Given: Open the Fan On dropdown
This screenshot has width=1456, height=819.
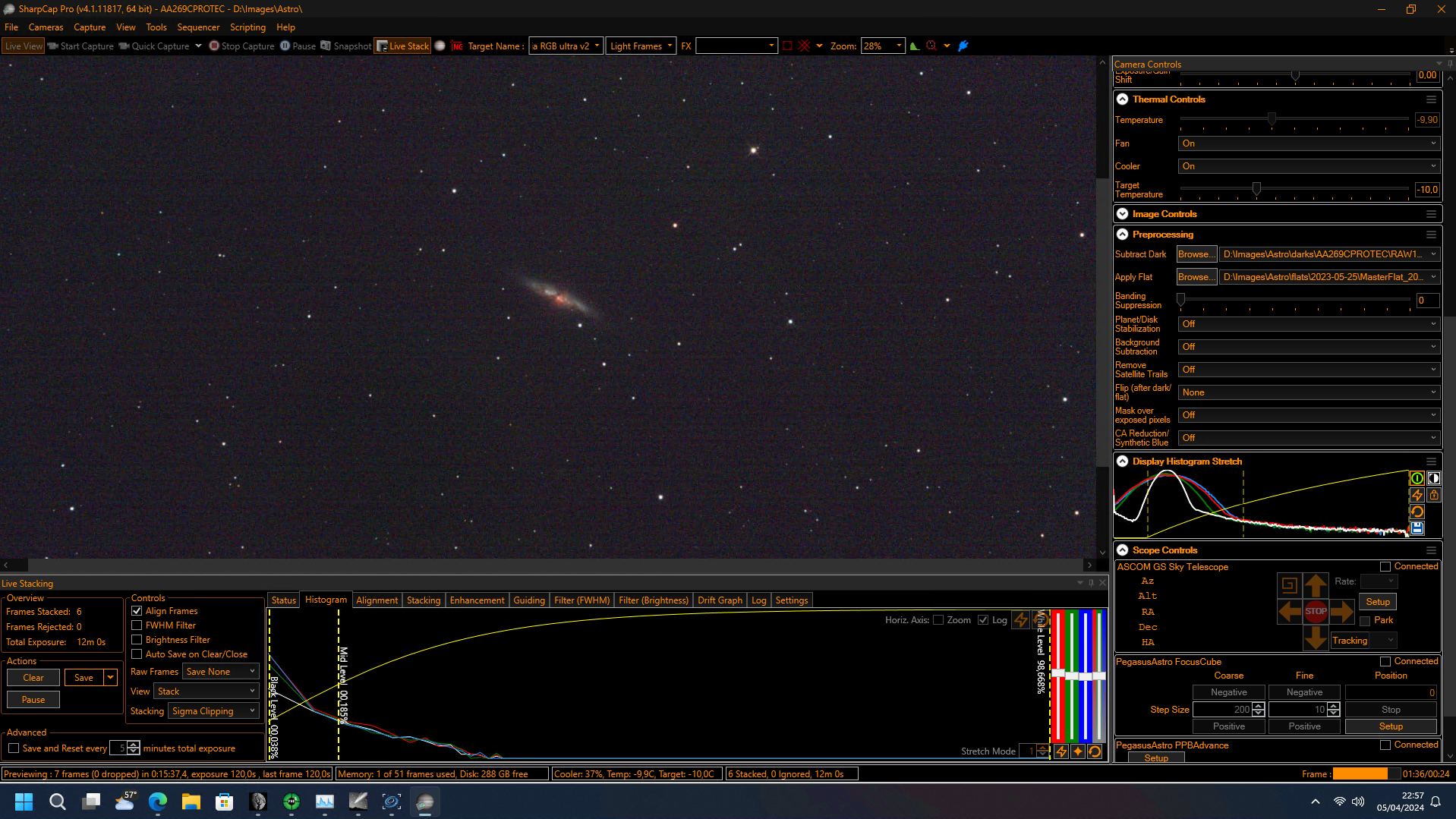Looking at the screenshot, I should [x=1309, y=143].
